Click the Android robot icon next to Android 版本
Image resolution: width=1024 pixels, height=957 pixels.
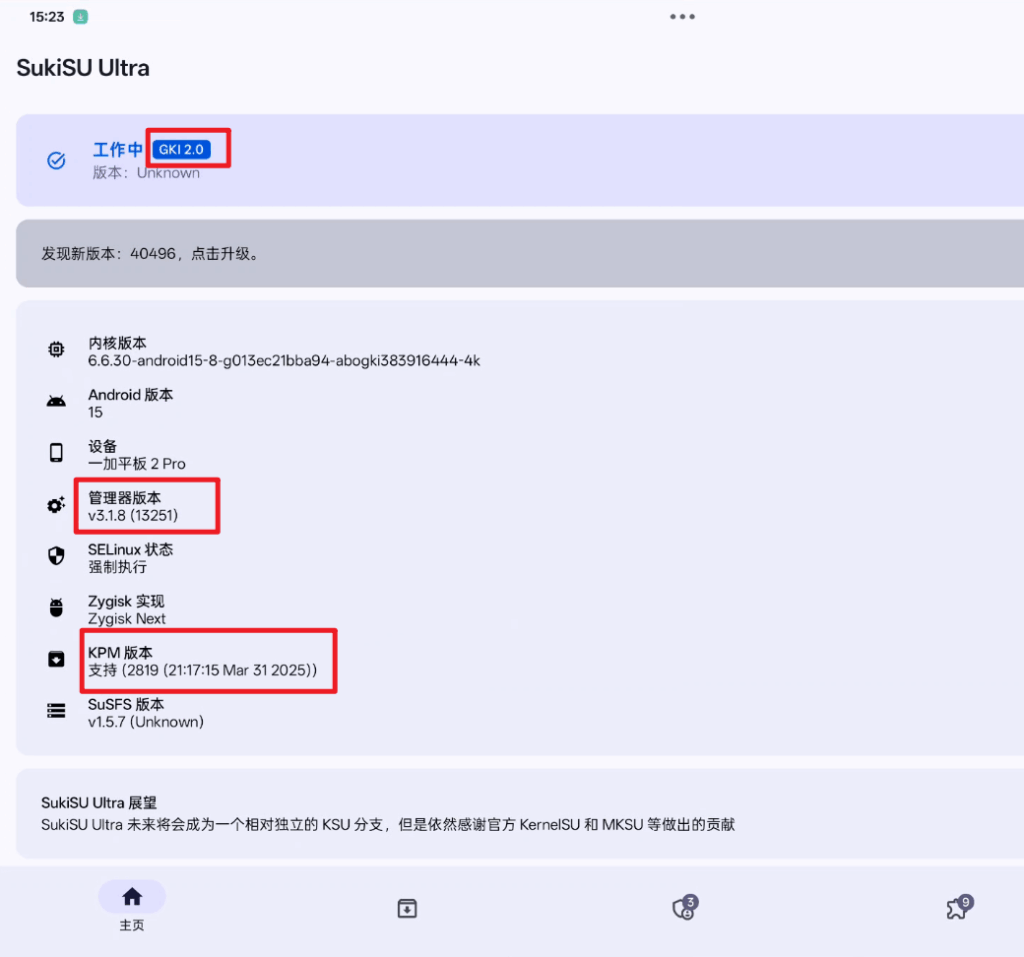[x=55, y=401]
